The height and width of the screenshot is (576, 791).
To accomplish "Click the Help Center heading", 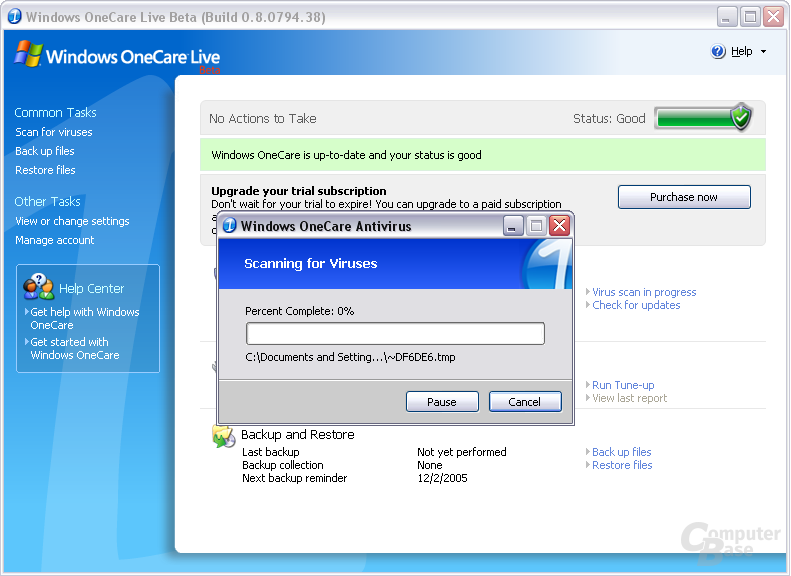I will [x=91, y=289].
